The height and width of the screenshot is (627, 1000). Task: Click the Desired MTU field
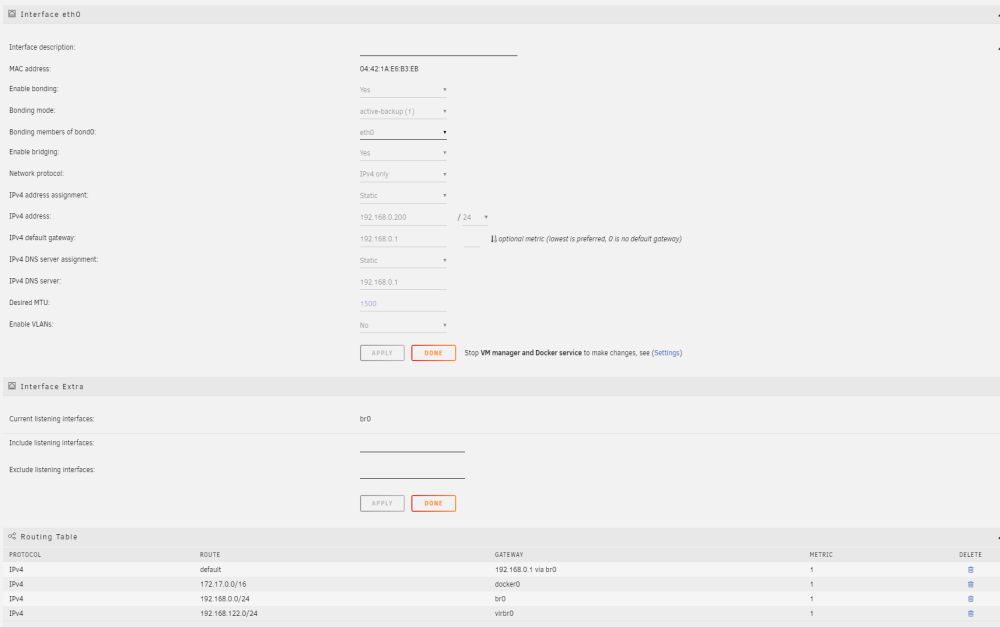pos(403,304)
